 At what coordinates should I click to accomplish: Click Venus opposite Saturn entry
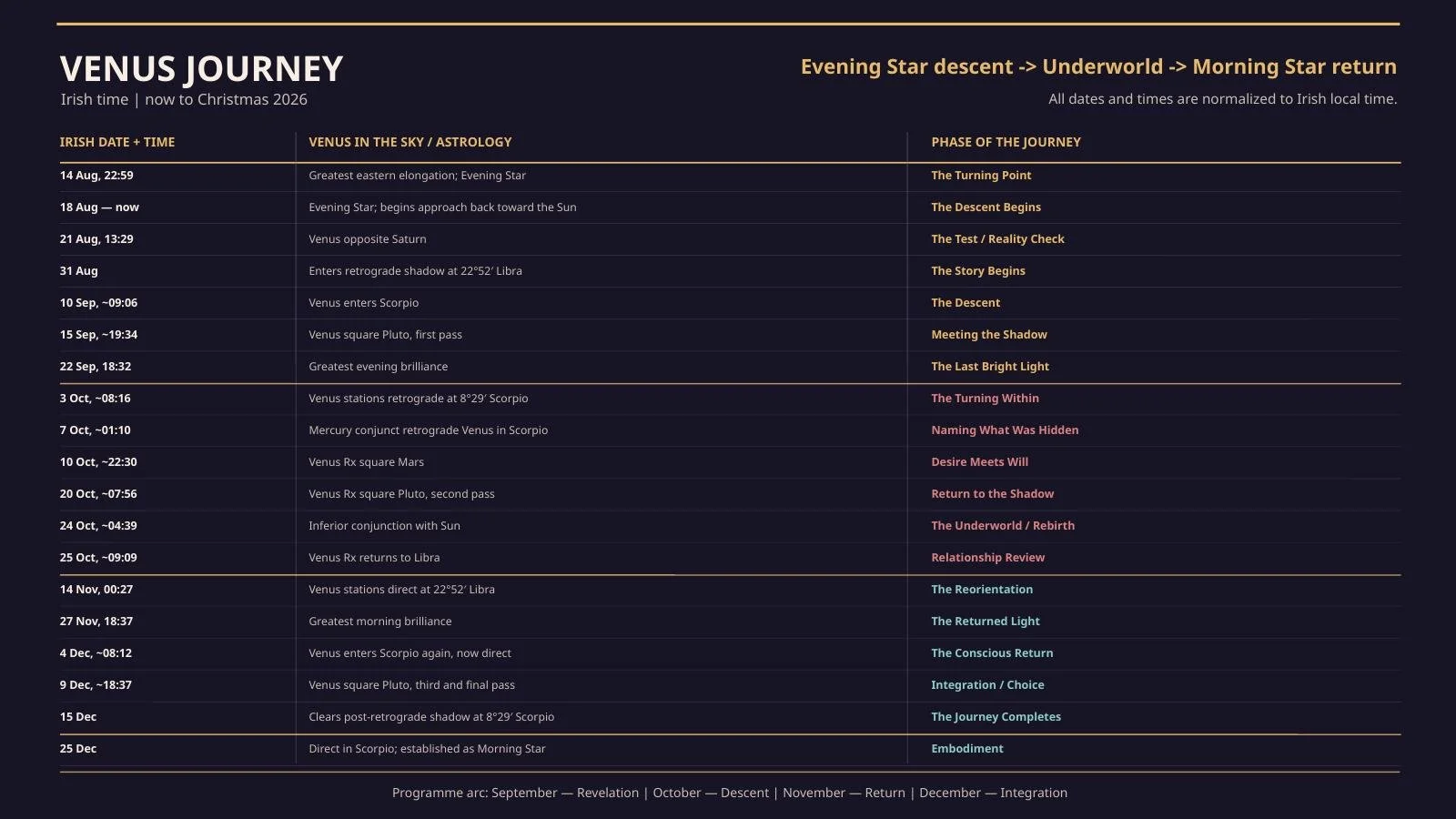coord(368,239)
